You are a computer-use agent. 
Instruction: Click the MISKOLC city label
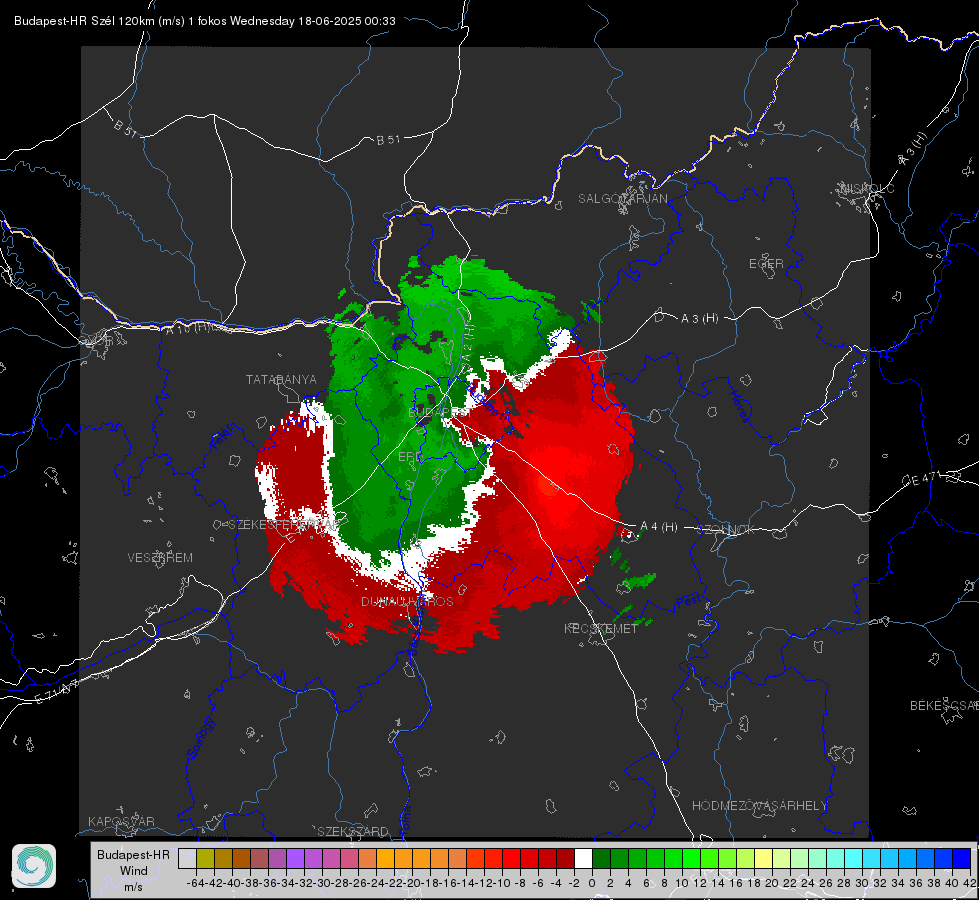pyautogui.click(x=867, y=188)
